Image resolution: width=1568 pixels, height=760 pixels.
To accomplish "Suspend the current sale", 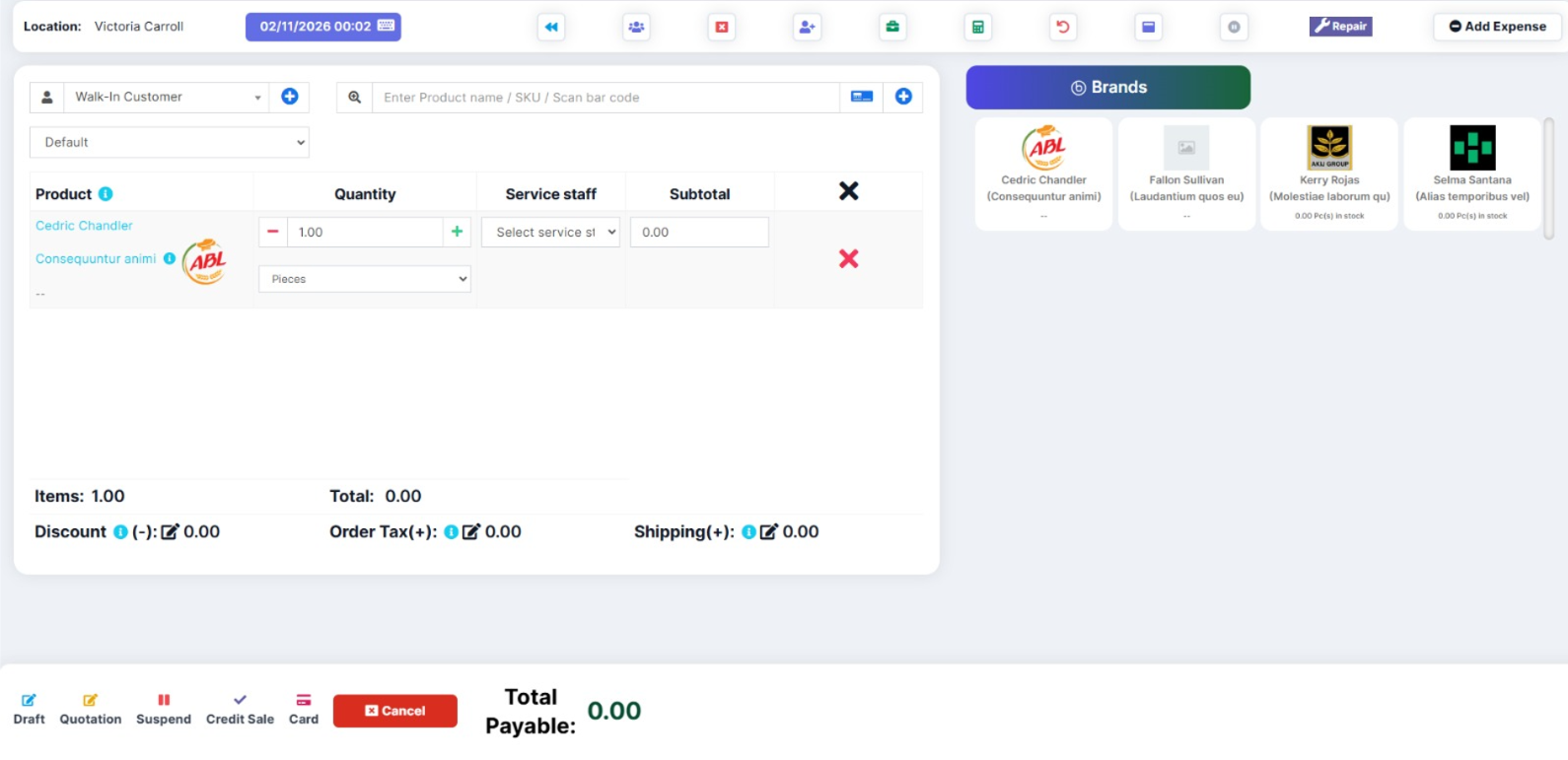I will click(x=164, y=710).
